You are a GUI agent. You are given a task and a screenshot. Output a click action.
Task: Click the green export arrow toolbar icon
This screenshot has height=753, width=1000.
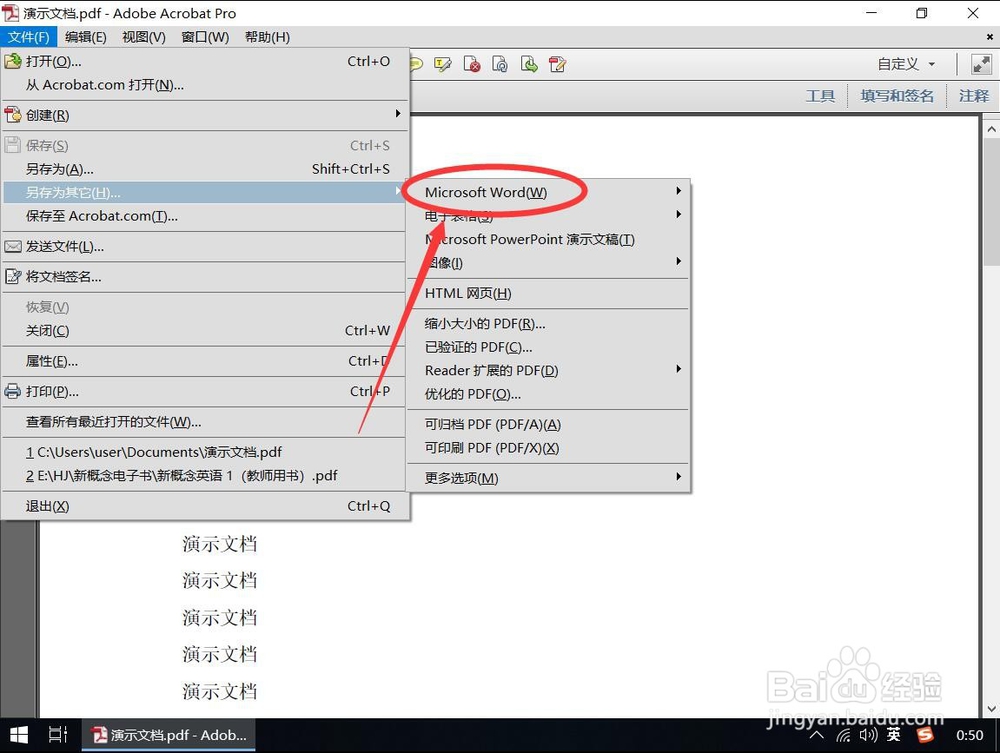point(527,63)
